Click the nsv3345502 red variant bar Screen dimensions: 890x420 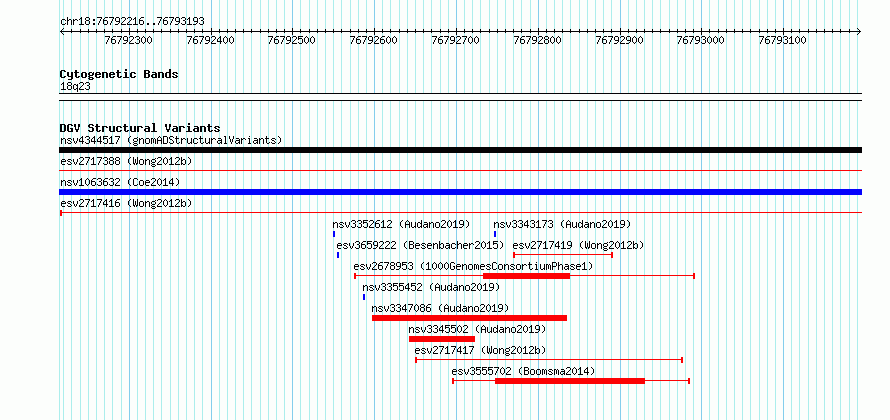point(442,339)
